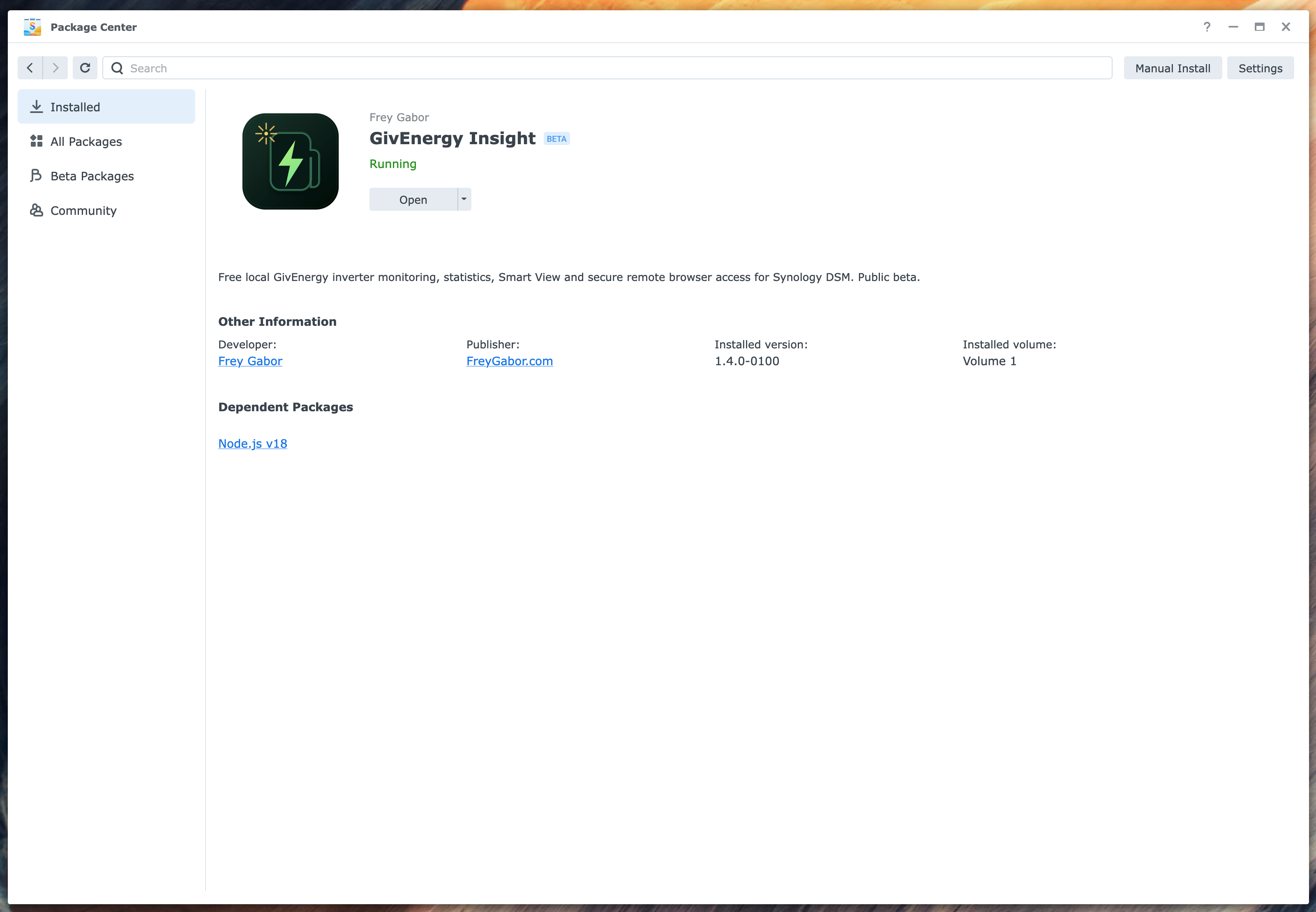This screenshot has width=1316, height=912.
Task: Refresh the Package Center list
Action: [85, 68]
